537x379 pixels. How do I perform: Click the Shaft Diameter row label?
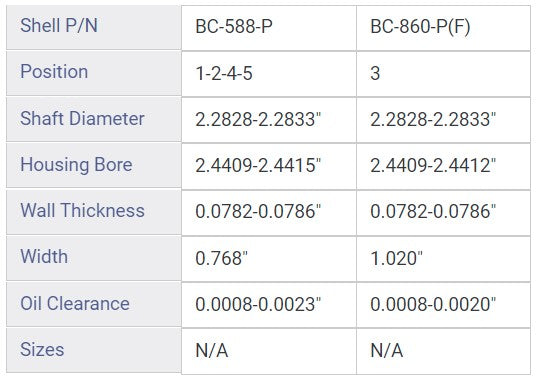[x=93, y=119]
